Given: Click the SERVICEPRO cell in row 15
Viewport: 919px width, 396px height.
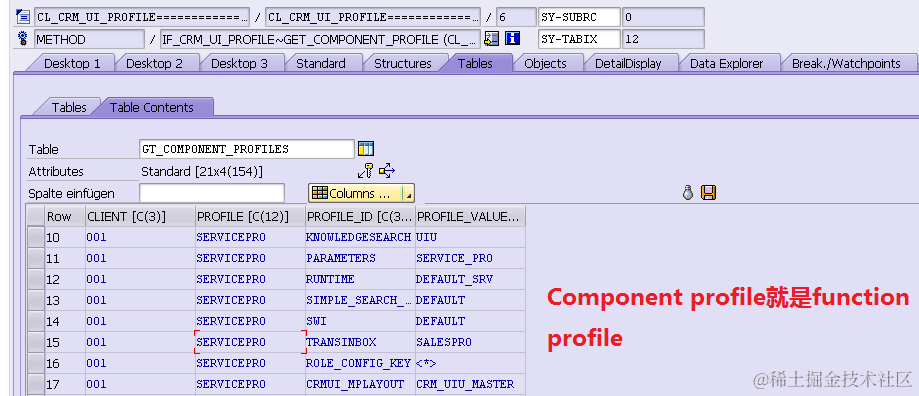Looking at the screenshot, I should (x=250, y=342).
